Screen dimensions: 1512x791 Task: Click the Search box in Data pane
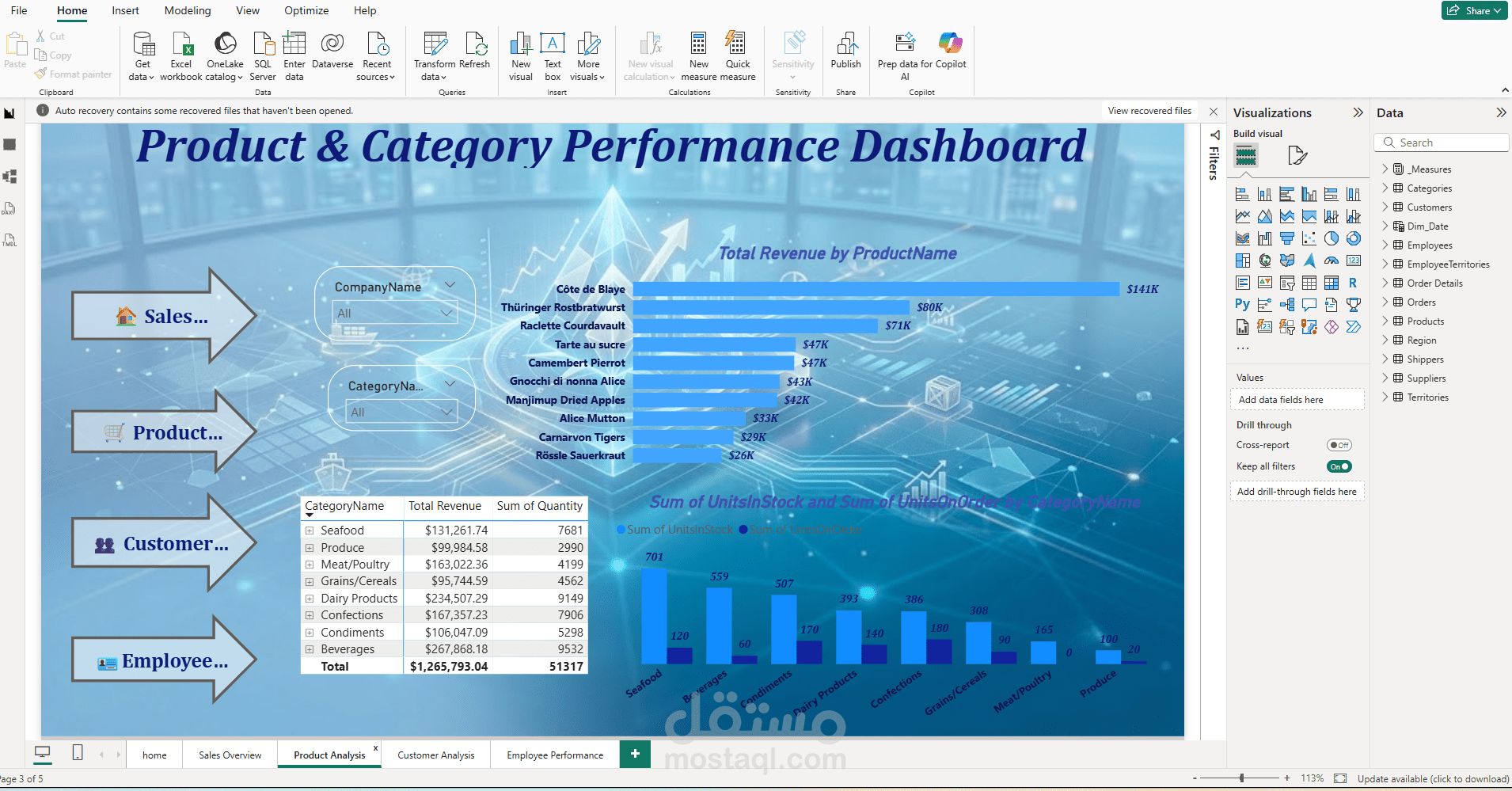(1442, 143)
